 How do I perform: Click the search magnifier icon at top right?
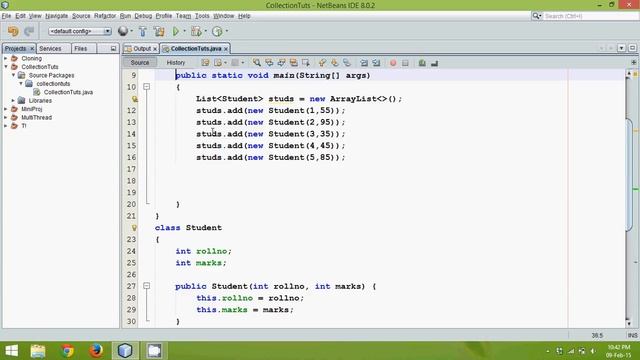click(x=536, y=16)
